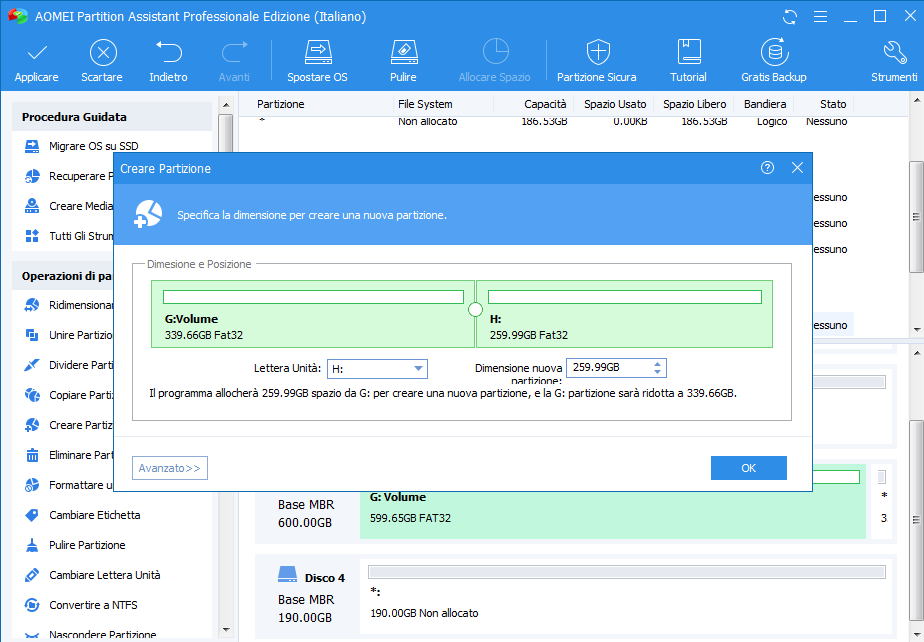Select Migrare OS su SSD
The width and height of the screenshot is (924, 642).
coord(93,146)
